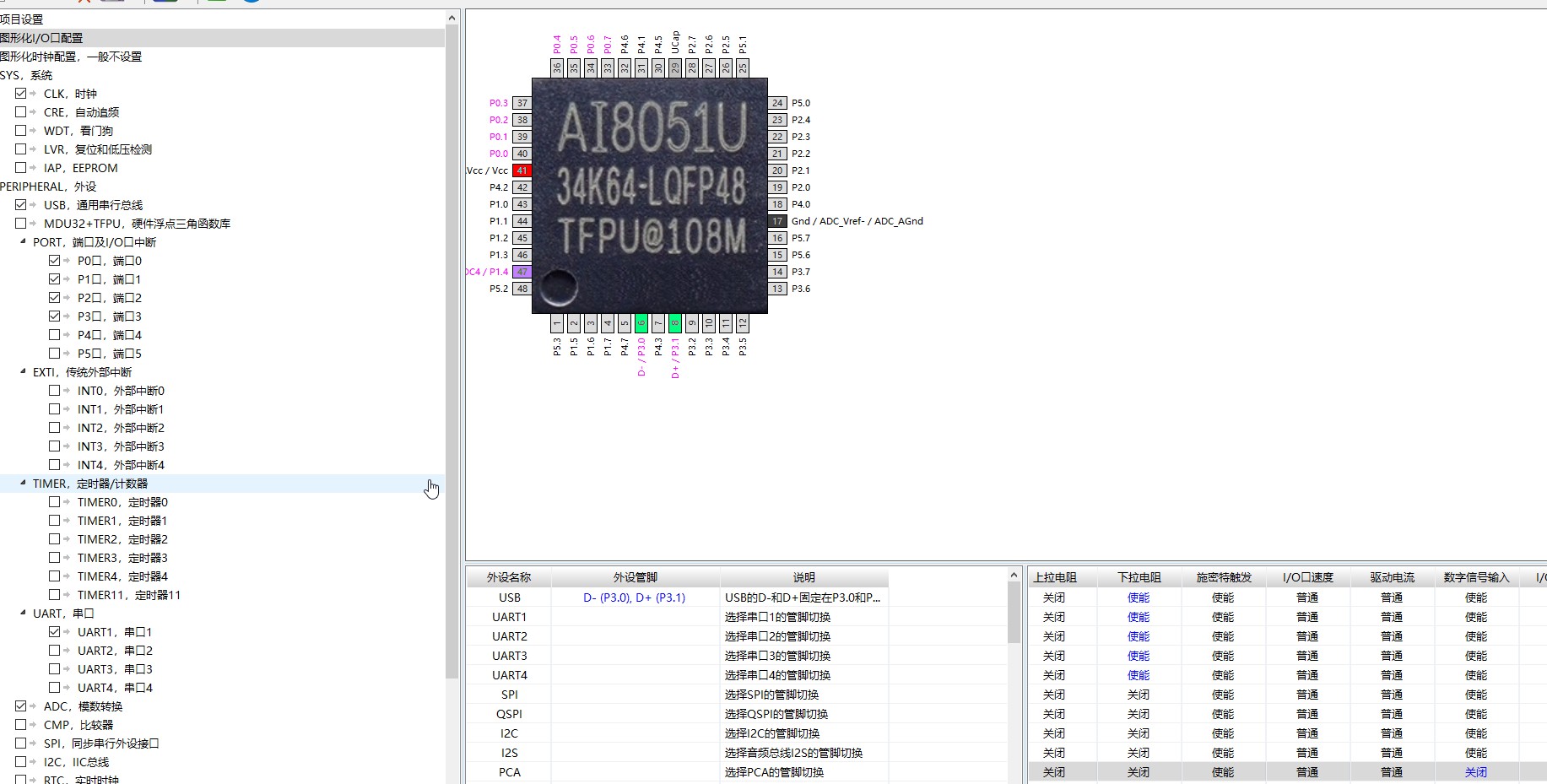Image resolution: width=1547 pixels, height=784 pixels.
Task: Click the left tree's vertical scrollbar
Action: [452, 338]
